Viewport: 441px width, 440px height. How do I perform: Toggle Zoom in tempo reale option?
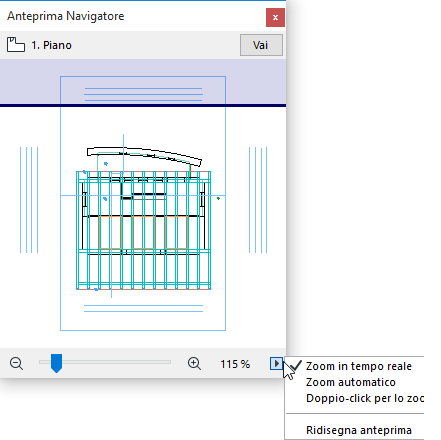click(355, 366)
